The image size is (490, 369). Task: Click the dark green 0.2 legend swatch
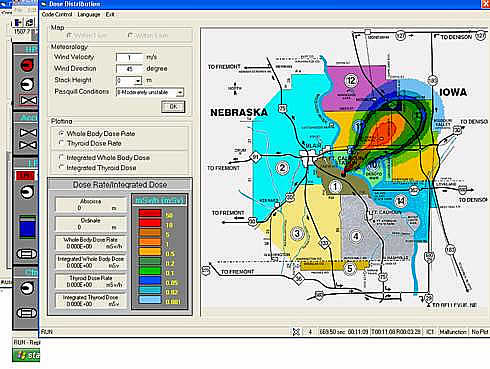tap(150, 262)
